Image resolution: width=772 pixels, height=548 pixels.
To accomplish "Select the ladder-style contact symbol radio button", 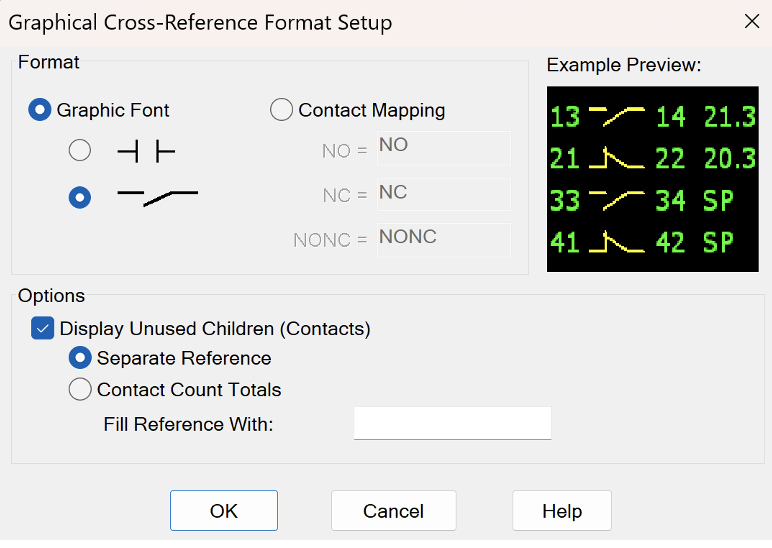I will [x=80, y=151].
